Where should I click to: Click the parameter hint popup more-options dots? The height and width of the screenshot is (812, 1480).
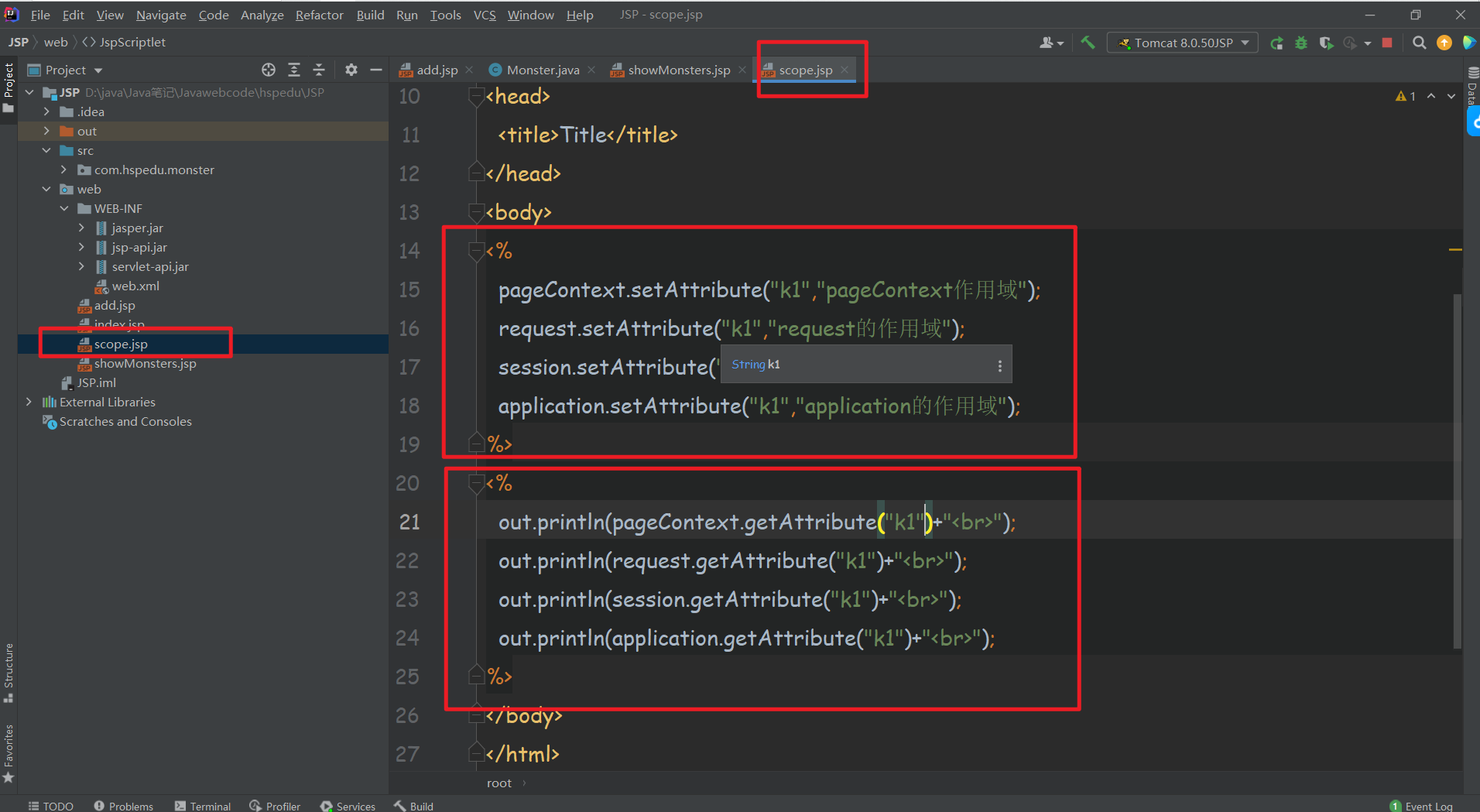[1000, 365]
